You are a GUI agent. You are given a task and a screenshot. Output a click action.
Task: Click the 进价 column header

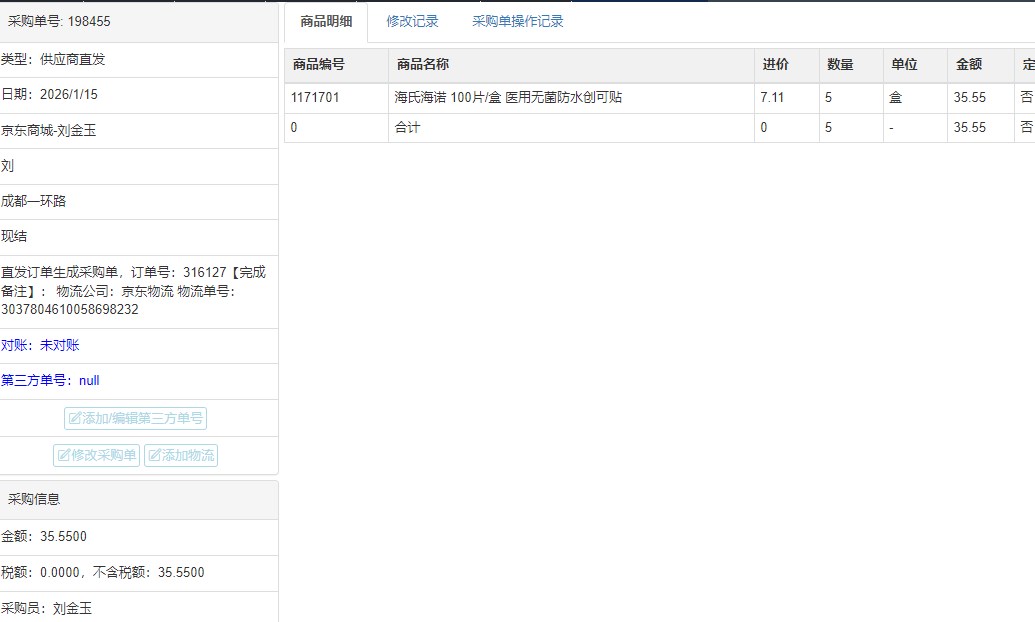click(775, 64)
